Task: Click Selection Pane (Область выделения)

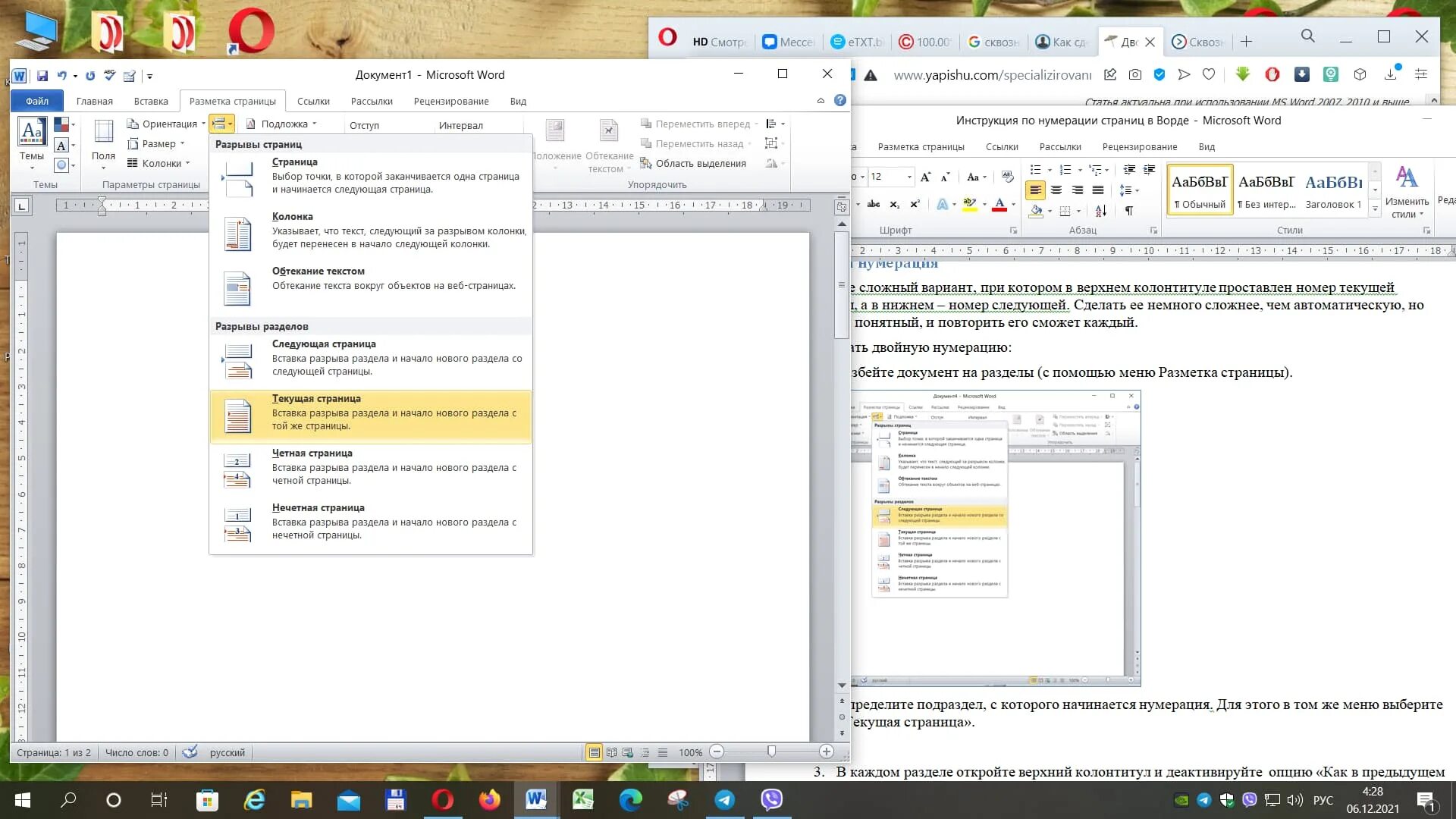Action: pos(693,164)
